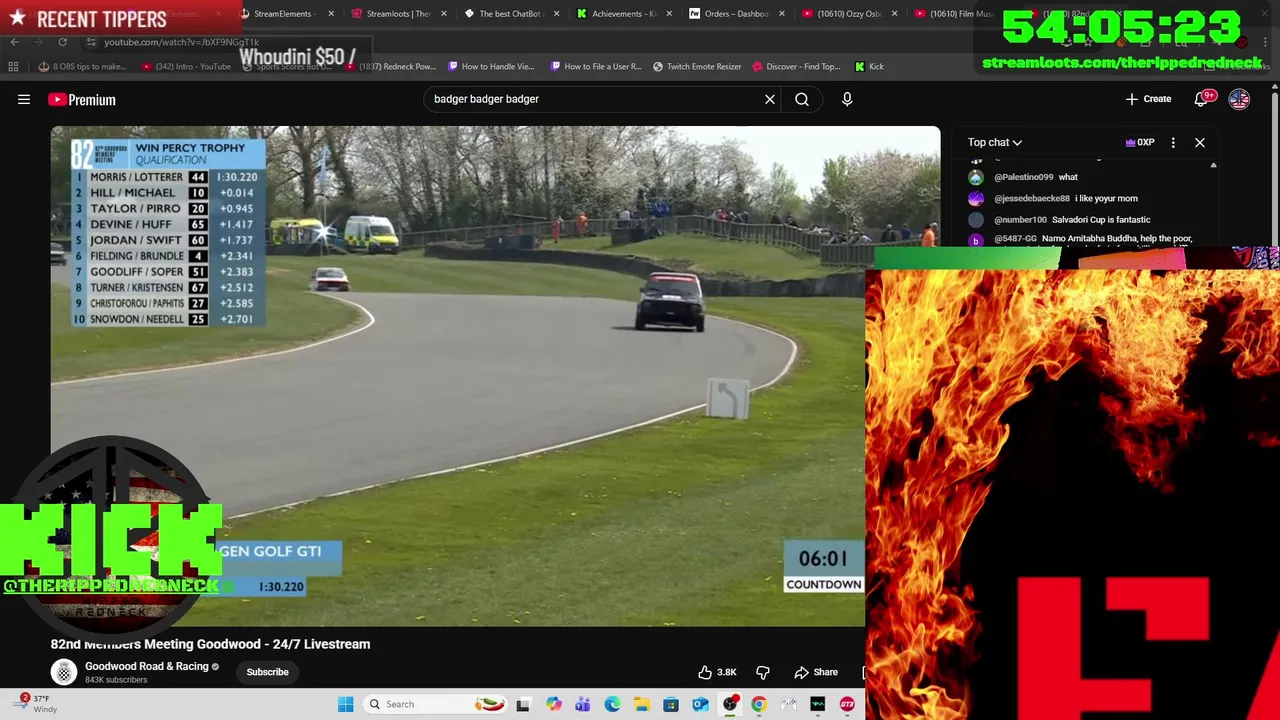Open the 0XP crown badge in chat
The height and width of the screenshot is (720, 1280).
click(x=1140, y=142)
